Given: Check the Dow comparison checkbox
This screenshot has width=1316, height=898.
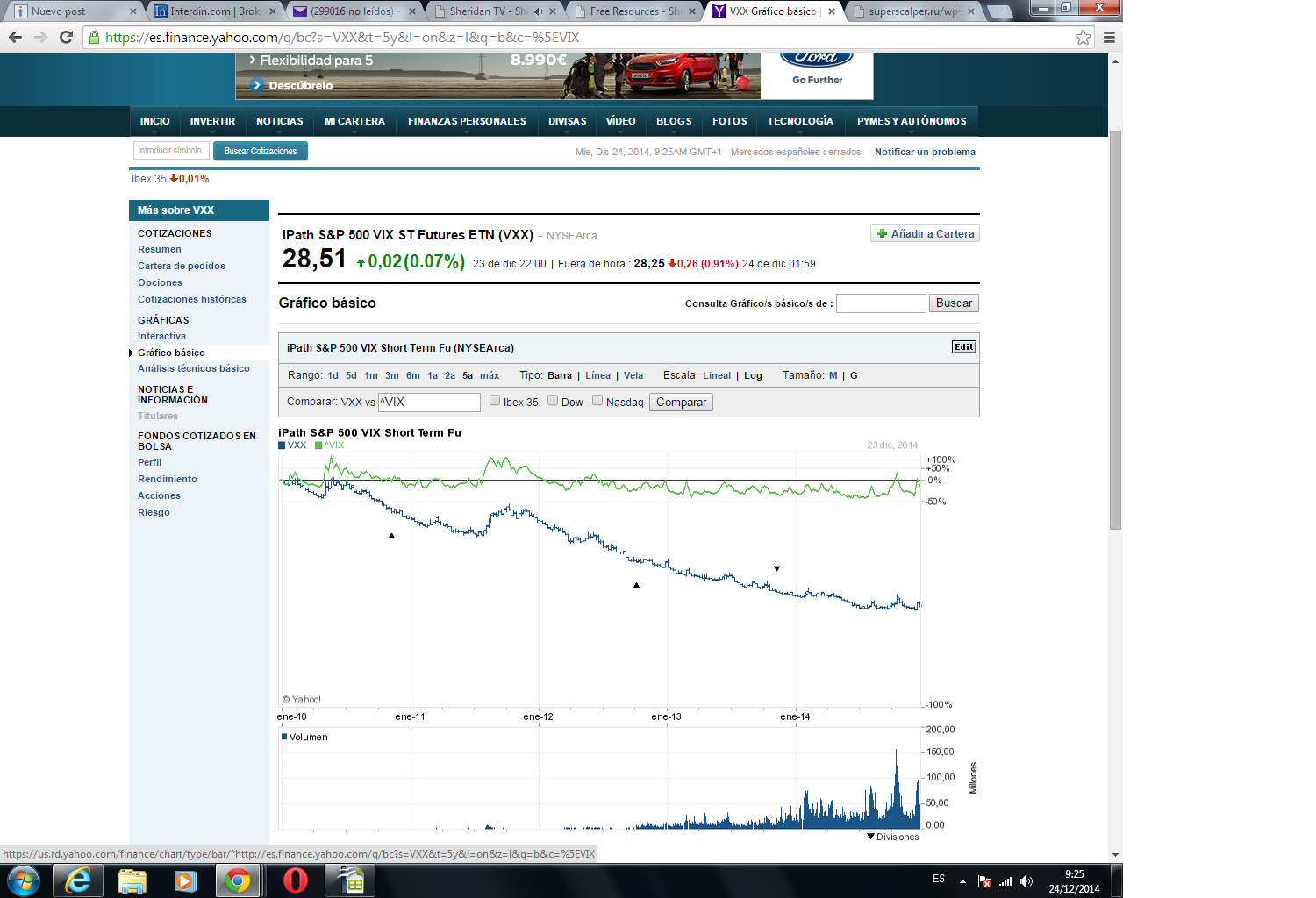Looking at the screenshot, I should [553, 401].
